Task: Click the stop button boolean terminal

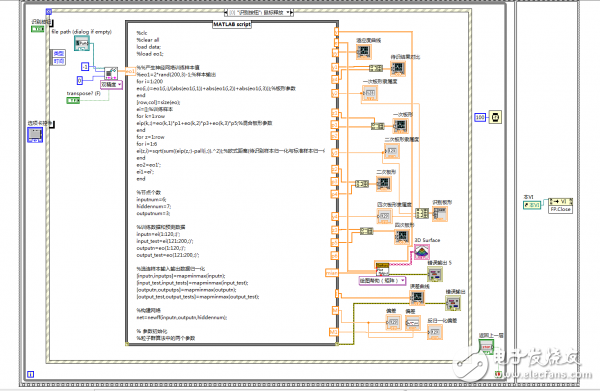Action: pos(486,347)
